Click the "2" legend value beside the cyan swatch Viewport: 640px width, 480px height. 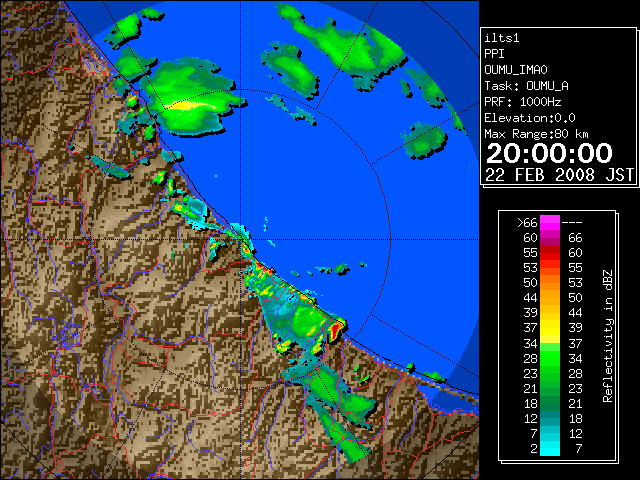(534, 449)
